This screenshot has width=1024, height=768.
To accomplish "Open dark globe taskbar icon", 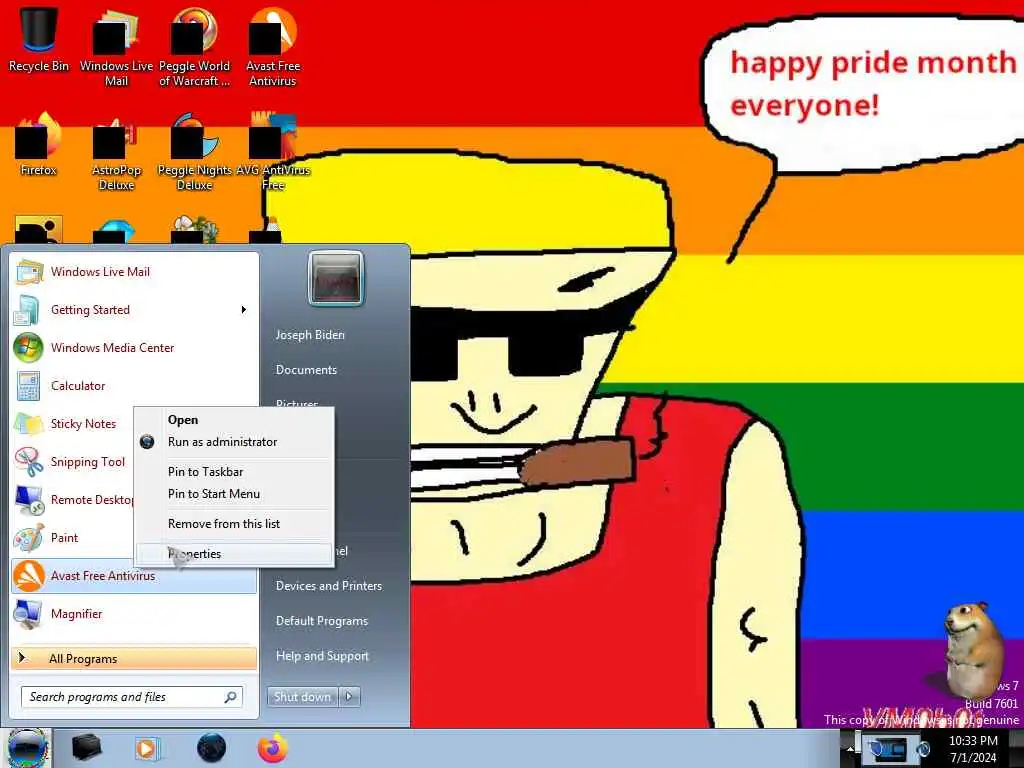I will click(x=211, y=748).
